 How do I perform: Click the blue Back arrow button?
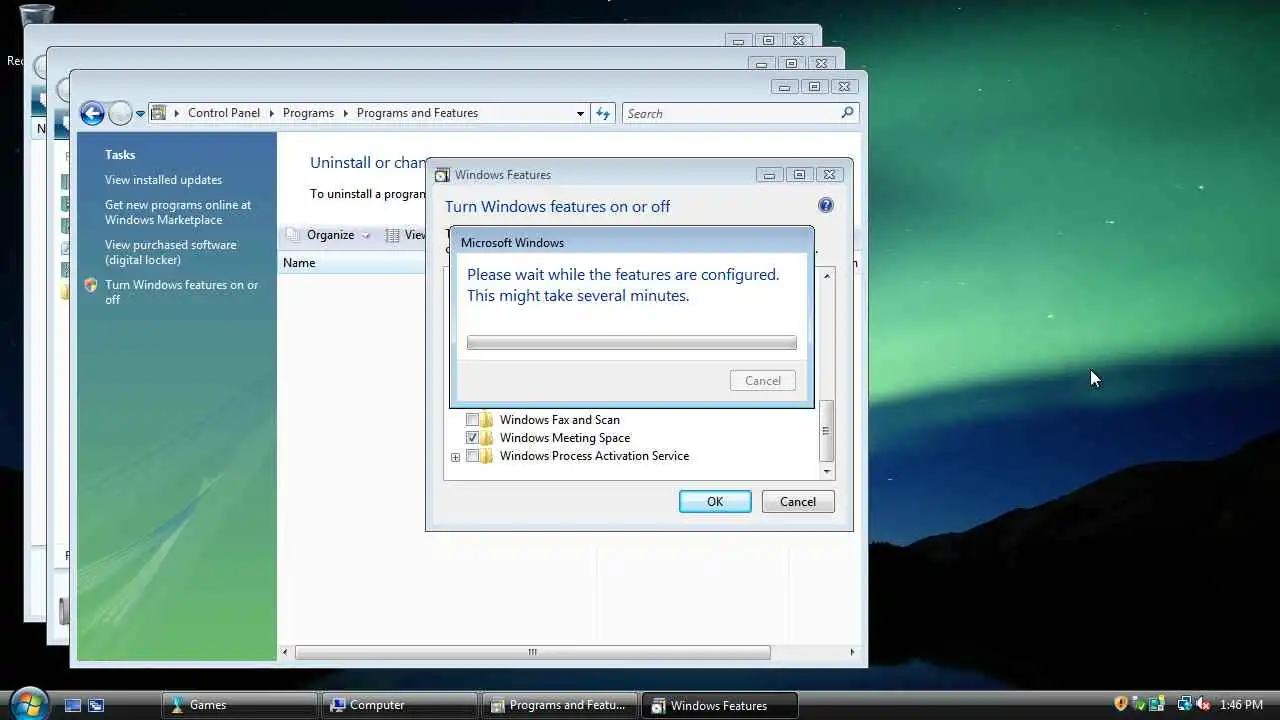[92, 114]
